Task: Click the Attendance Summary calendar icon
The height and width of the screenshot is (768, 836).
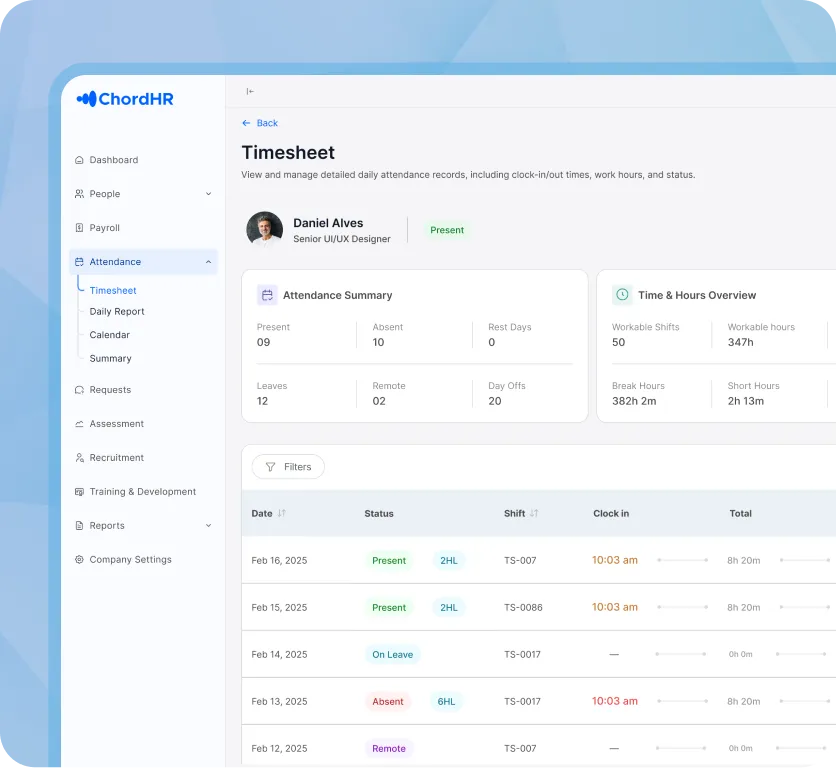Action: pyautogui.click(x=267, y=295)
